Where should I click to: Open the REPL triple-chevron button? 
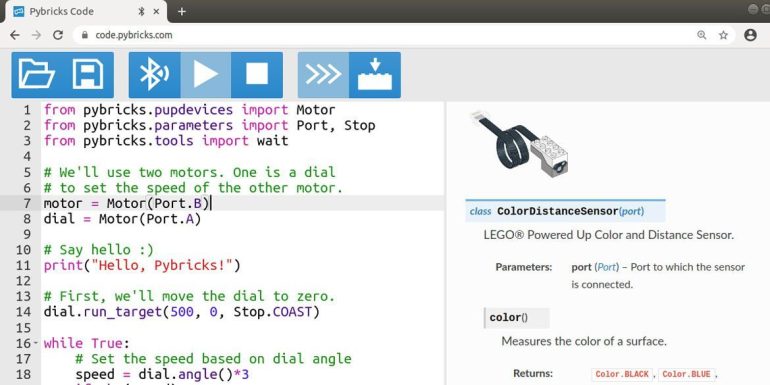323,75
